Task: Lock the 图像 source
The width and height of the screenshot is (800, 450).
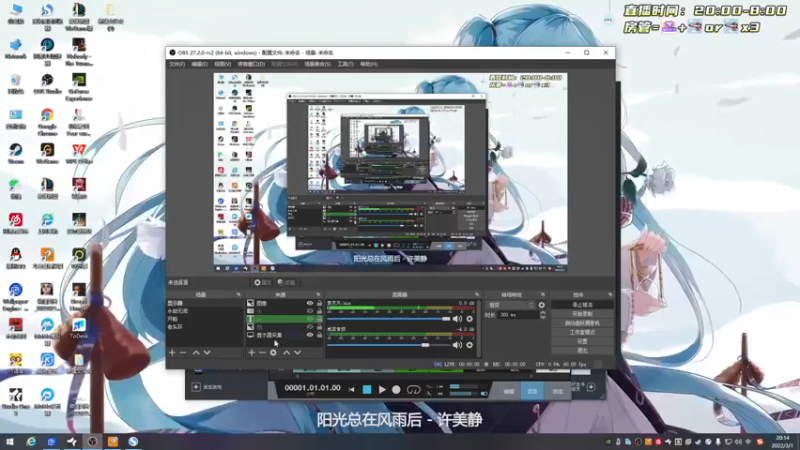Action: 319,303
